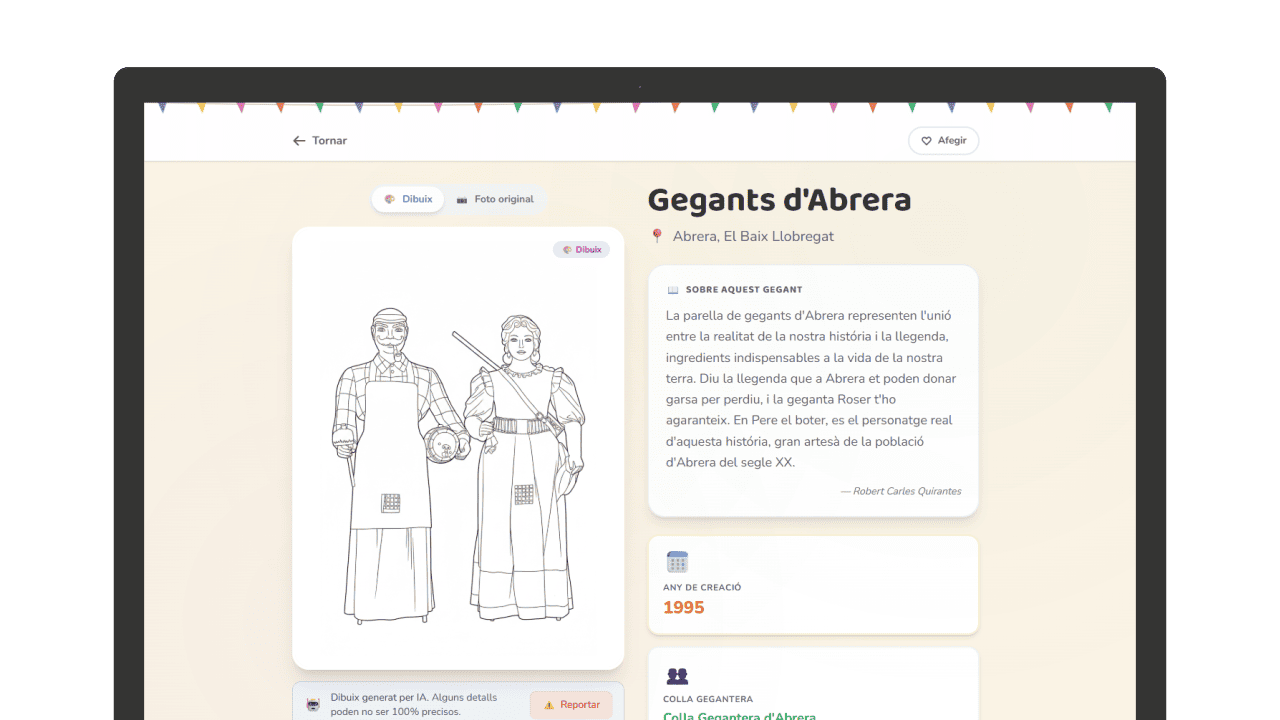Click the 1995 creation year value

point(684,607)
